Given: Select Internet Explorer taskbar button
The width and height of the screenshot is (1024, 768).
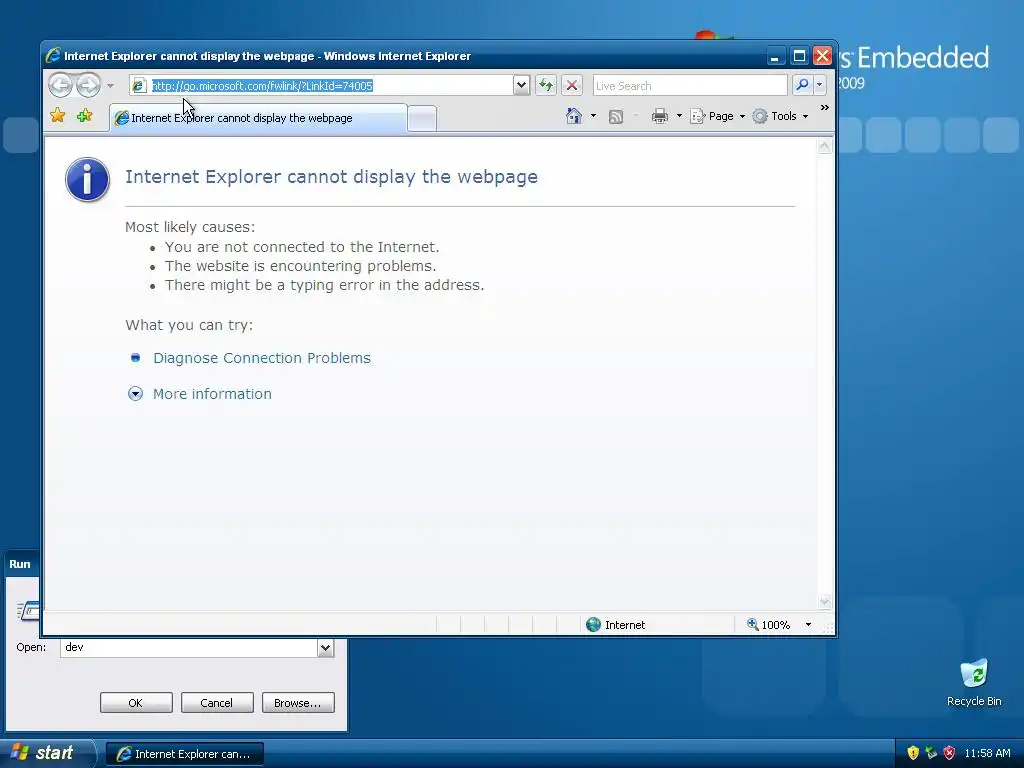Looking at the screenshot, I should coord(185,754).
